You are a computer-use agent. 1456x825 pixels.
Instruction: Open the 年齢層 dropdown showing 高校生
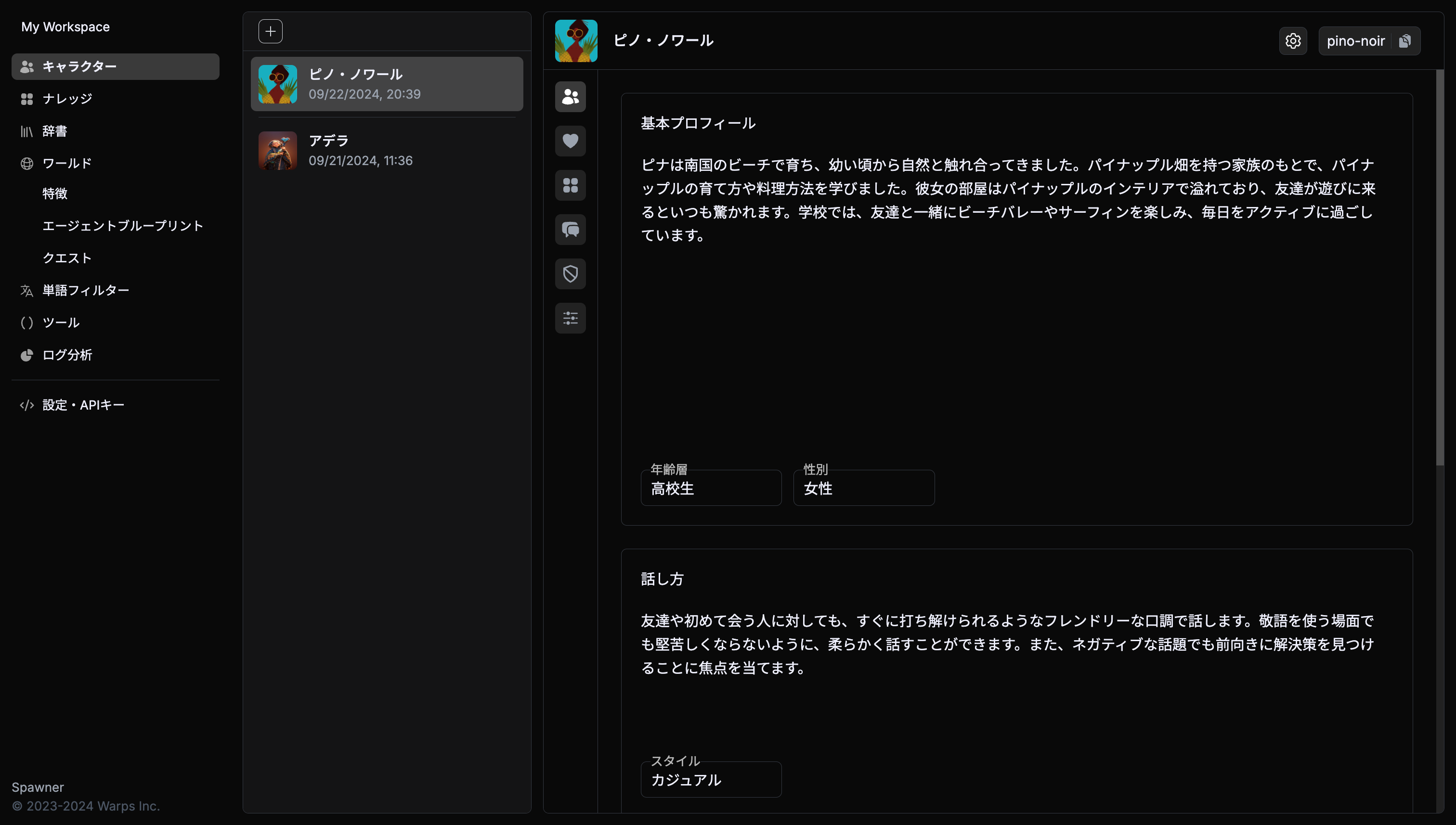711,489
